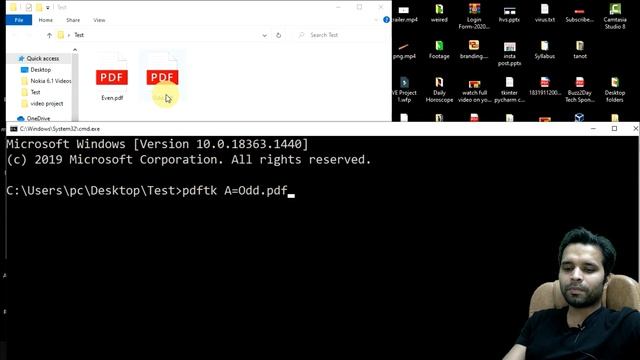Select OneDrive in the navigation pane

[x=38, y=118]
